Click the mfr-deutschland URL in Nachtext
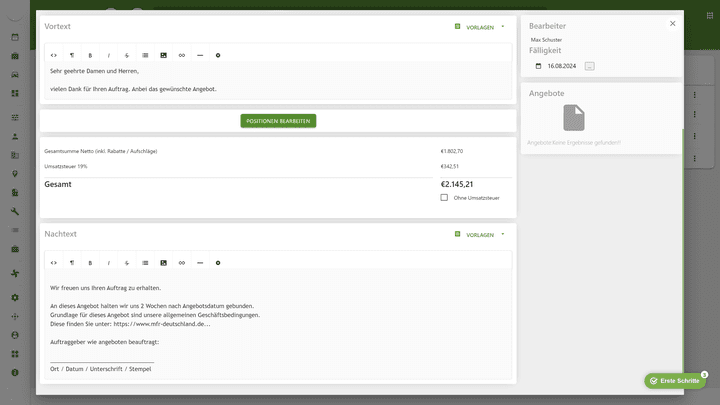The image size is (720, 405). click(162, 324)
